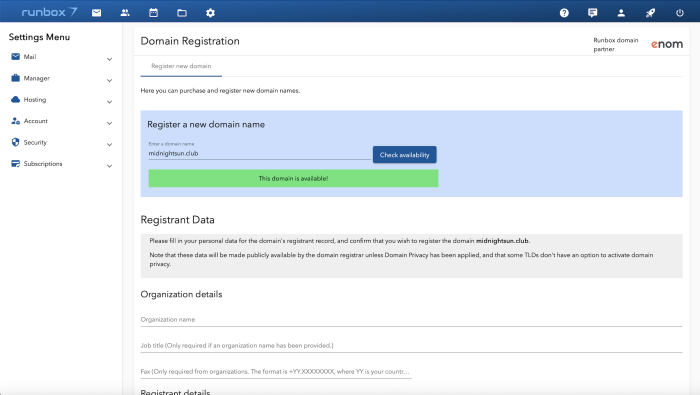Click the Security shield icon

16,142
